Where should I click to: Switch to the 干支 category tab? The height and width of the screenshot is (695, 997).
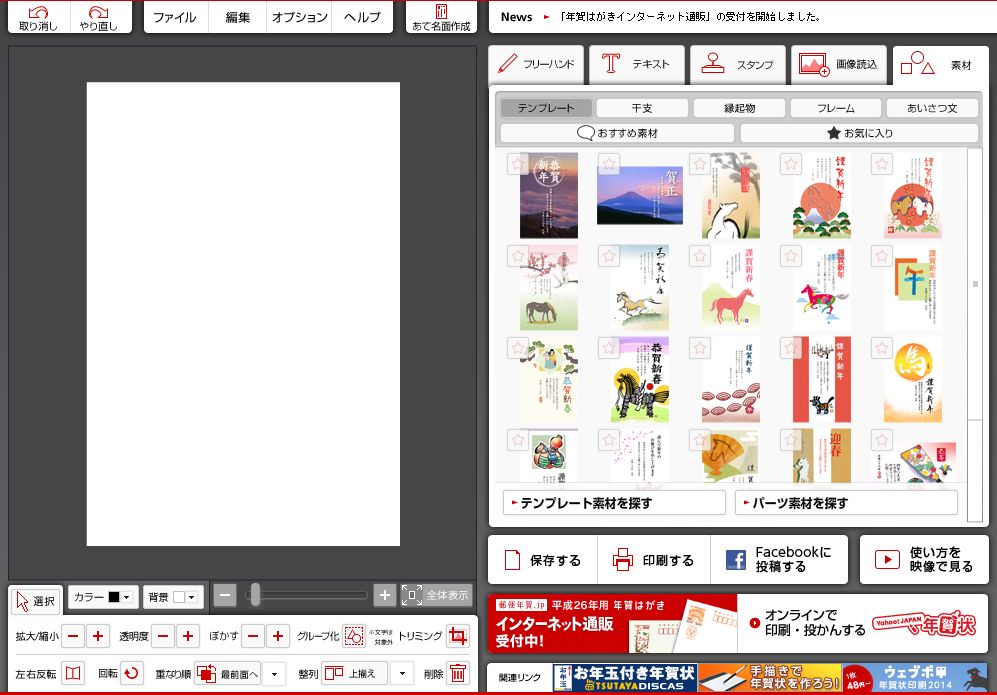pos(642,108)
